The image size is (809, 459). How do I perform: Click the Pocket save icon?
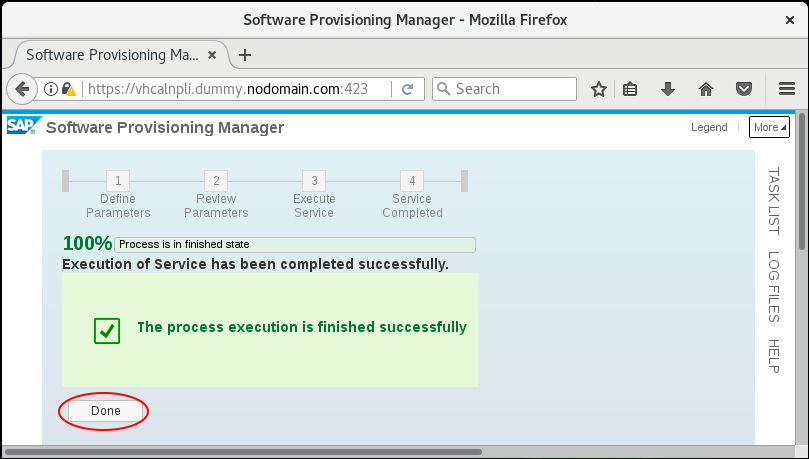coord(743,89)
